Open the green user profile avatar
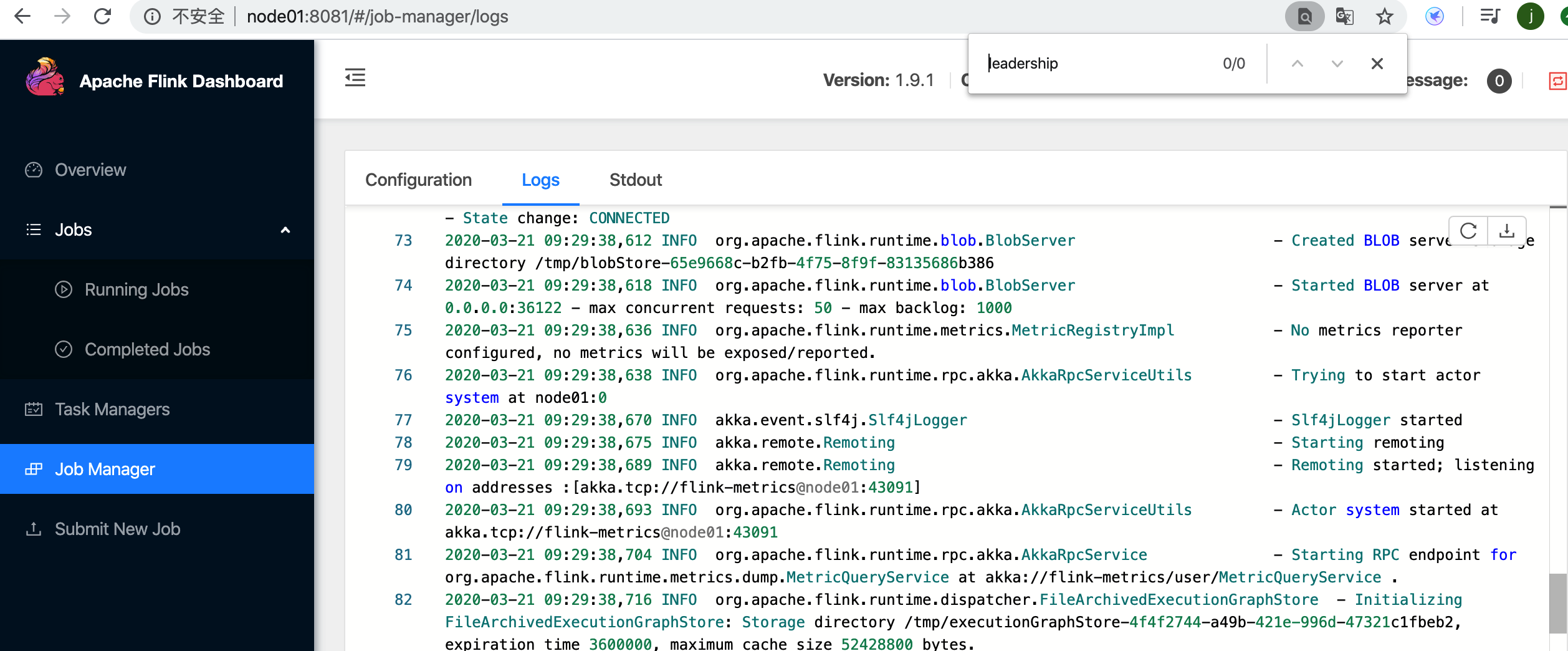1568x651 pixels. [1530, 16]
